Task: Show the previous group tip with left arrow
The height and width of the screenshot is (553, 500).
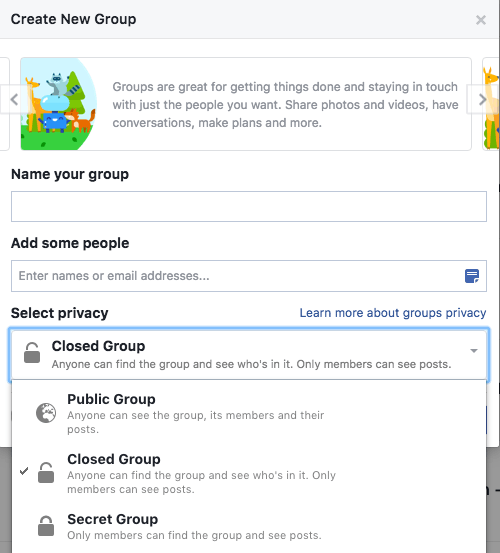Action: (x=14, y=99)
